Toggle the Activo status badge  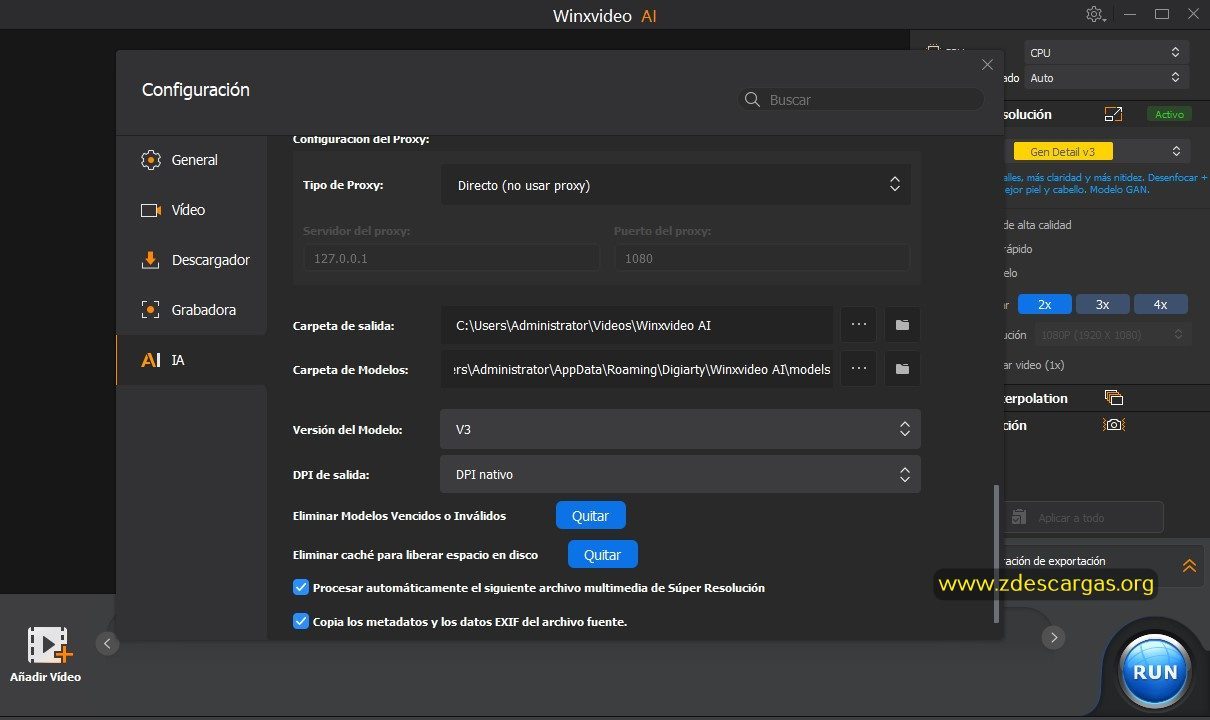pyautogui.click(x=1169, y=114)
